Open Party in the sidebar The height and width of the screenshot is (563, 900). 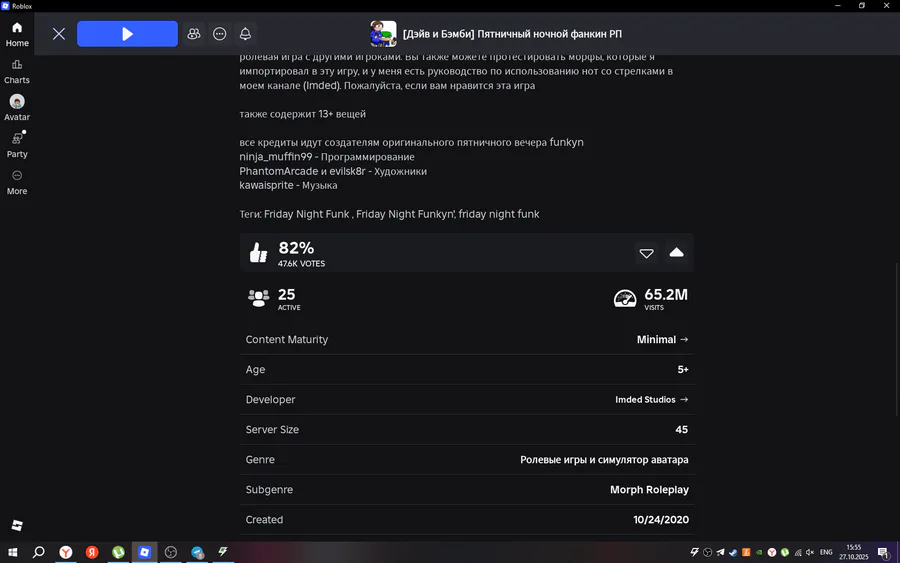click(x=17, y=145)
